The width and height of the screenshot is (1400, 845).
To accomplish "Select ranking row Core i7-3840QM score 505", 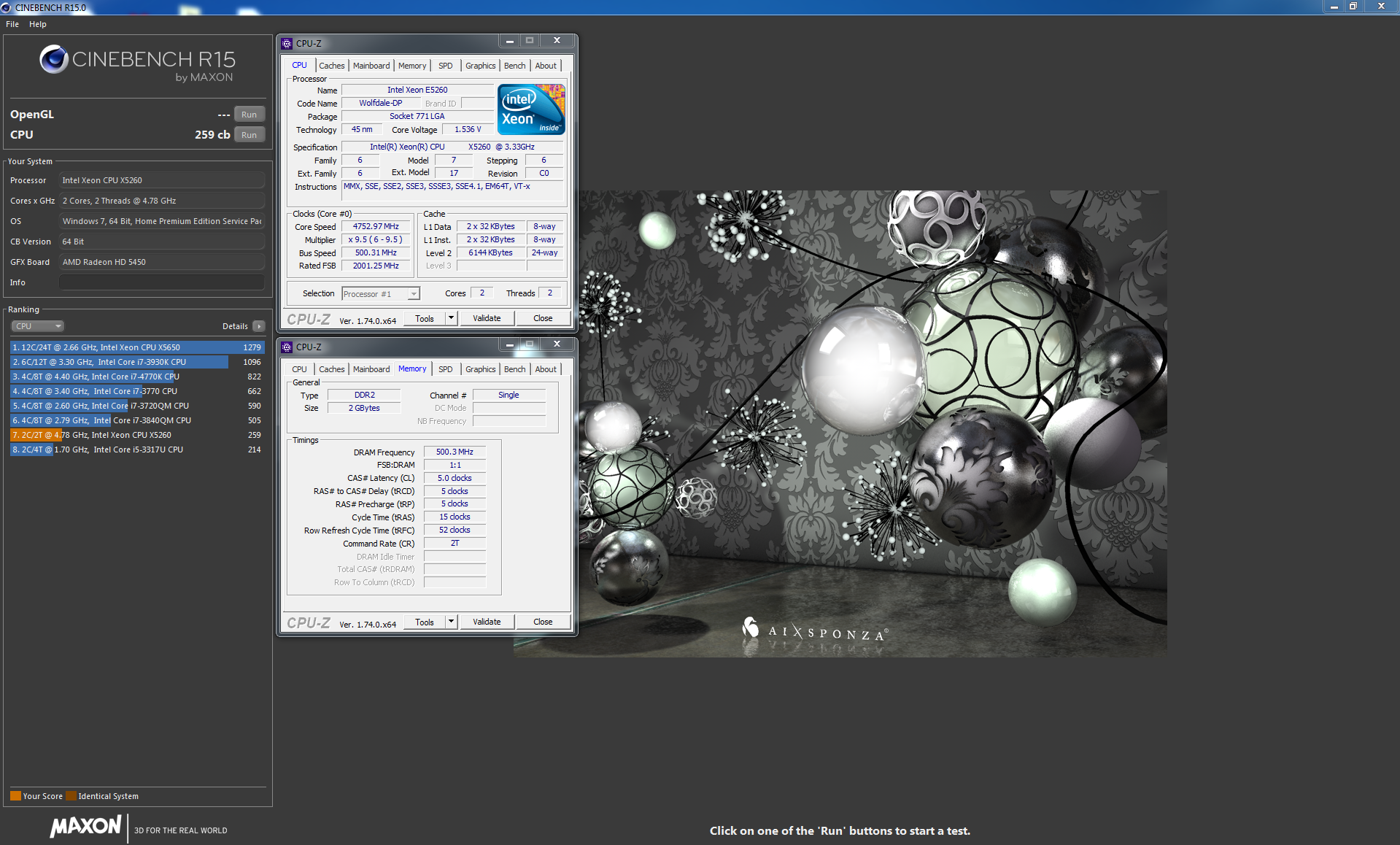I will pyautogui.click(x=137, y=420).
